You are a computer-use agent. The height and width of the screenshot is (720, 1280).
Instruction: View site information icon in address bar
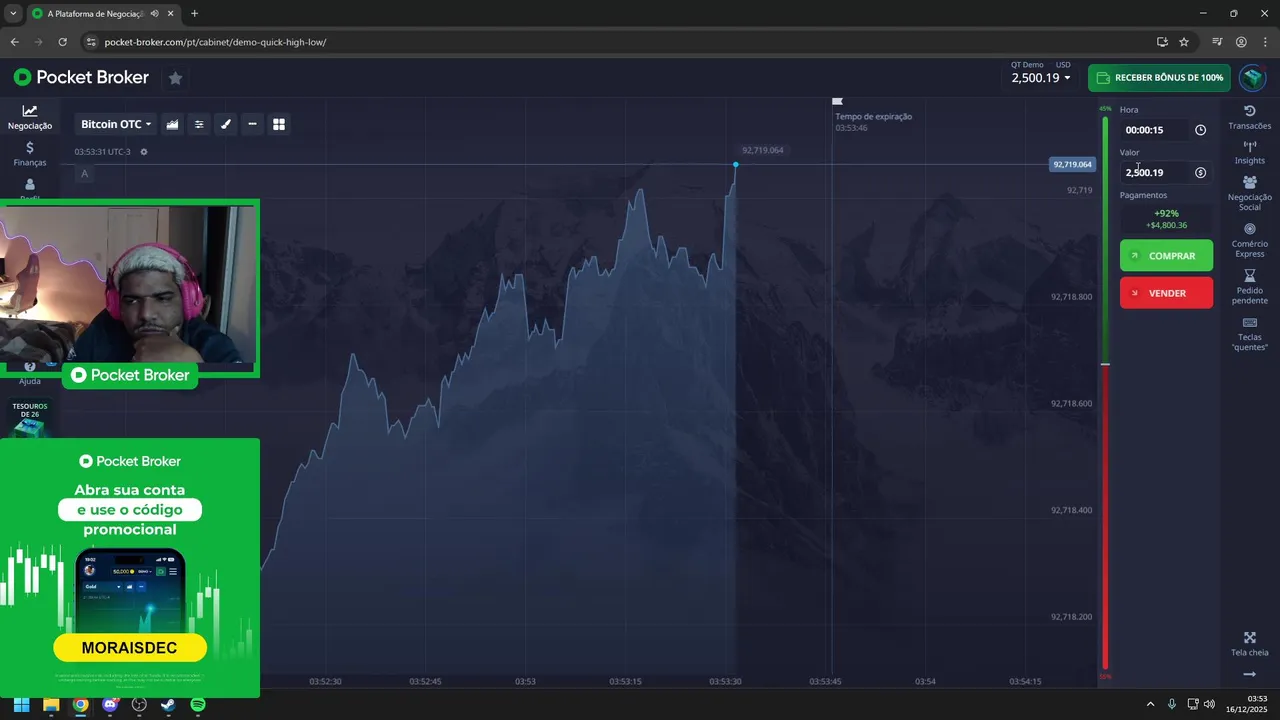coord(91,42)
